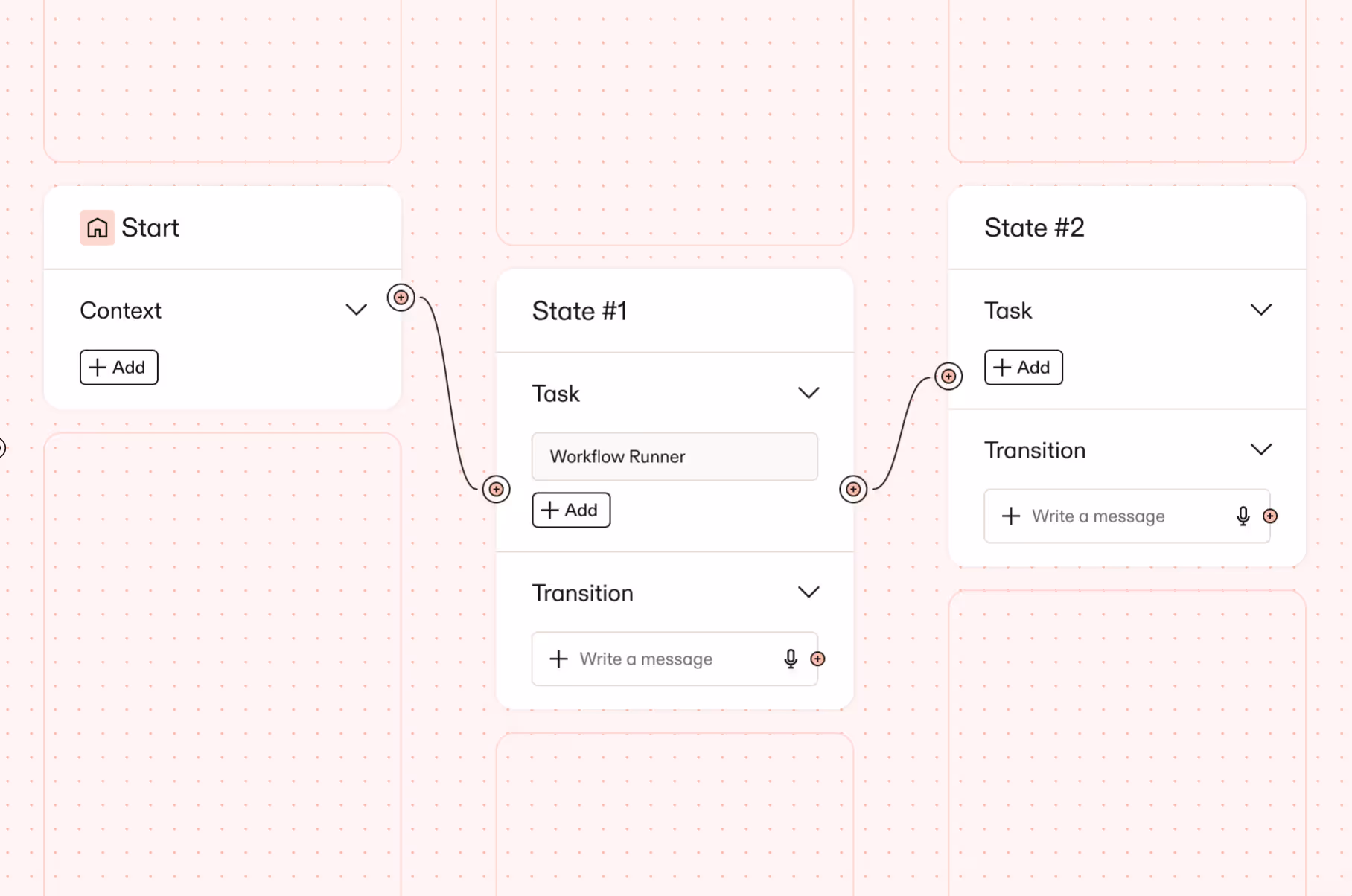Collapse the Task section in State #2
This screenshot has height=896, width=1352.
click(1260, 310)
